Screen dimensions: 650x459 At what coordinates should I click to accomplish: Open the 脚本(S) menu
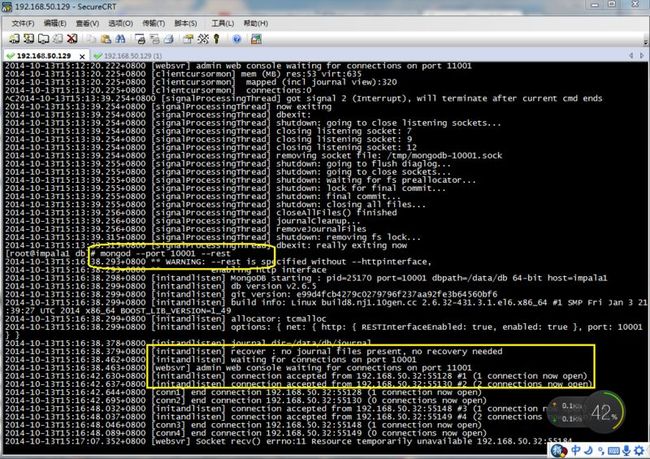[186, 23]
